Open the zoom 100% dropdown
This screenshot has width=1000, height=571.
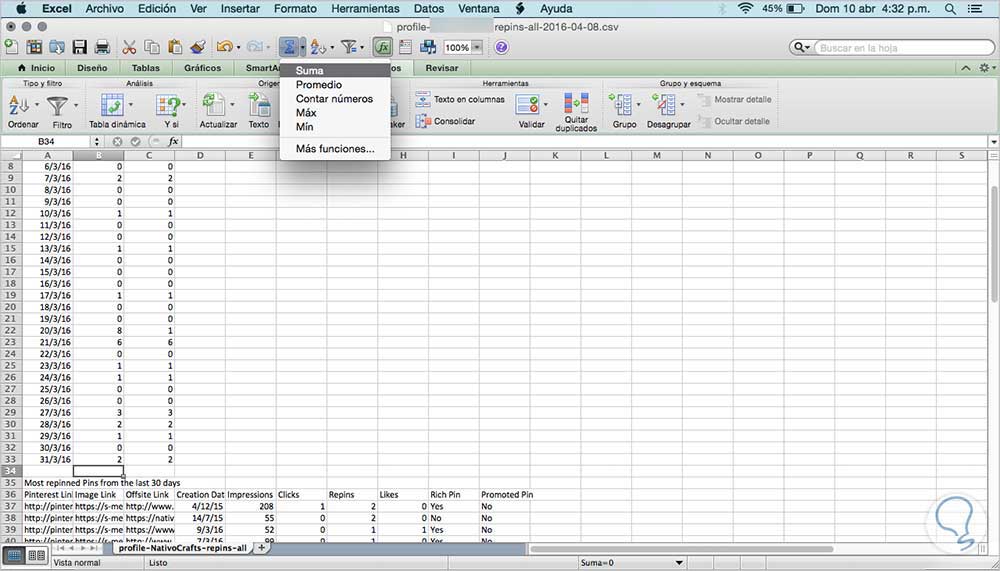coord(476,47)
